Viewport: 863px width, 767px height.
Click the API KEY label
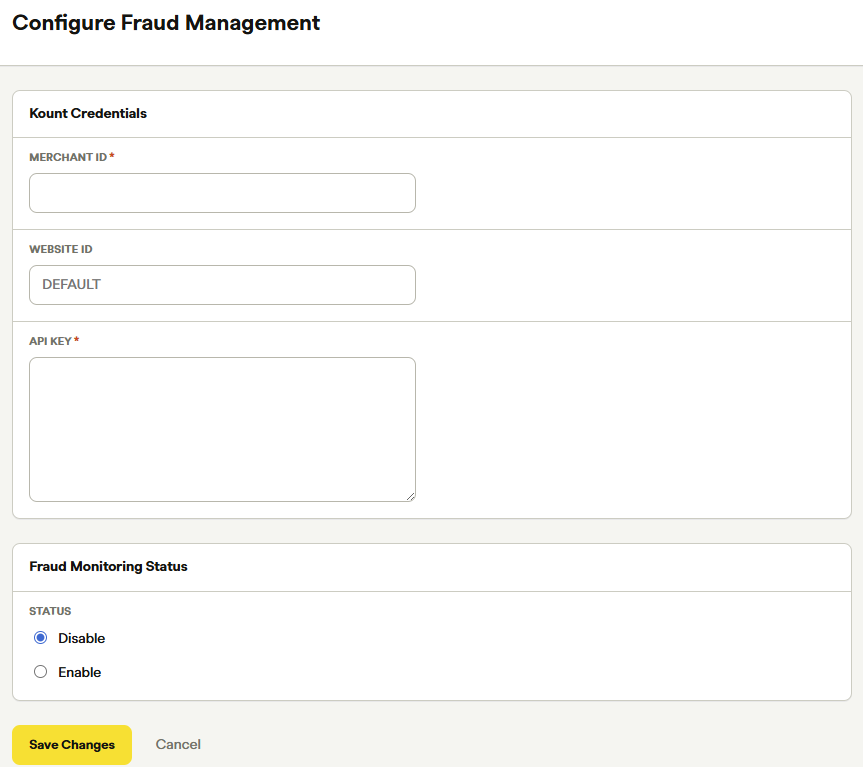tap(50, 341)
